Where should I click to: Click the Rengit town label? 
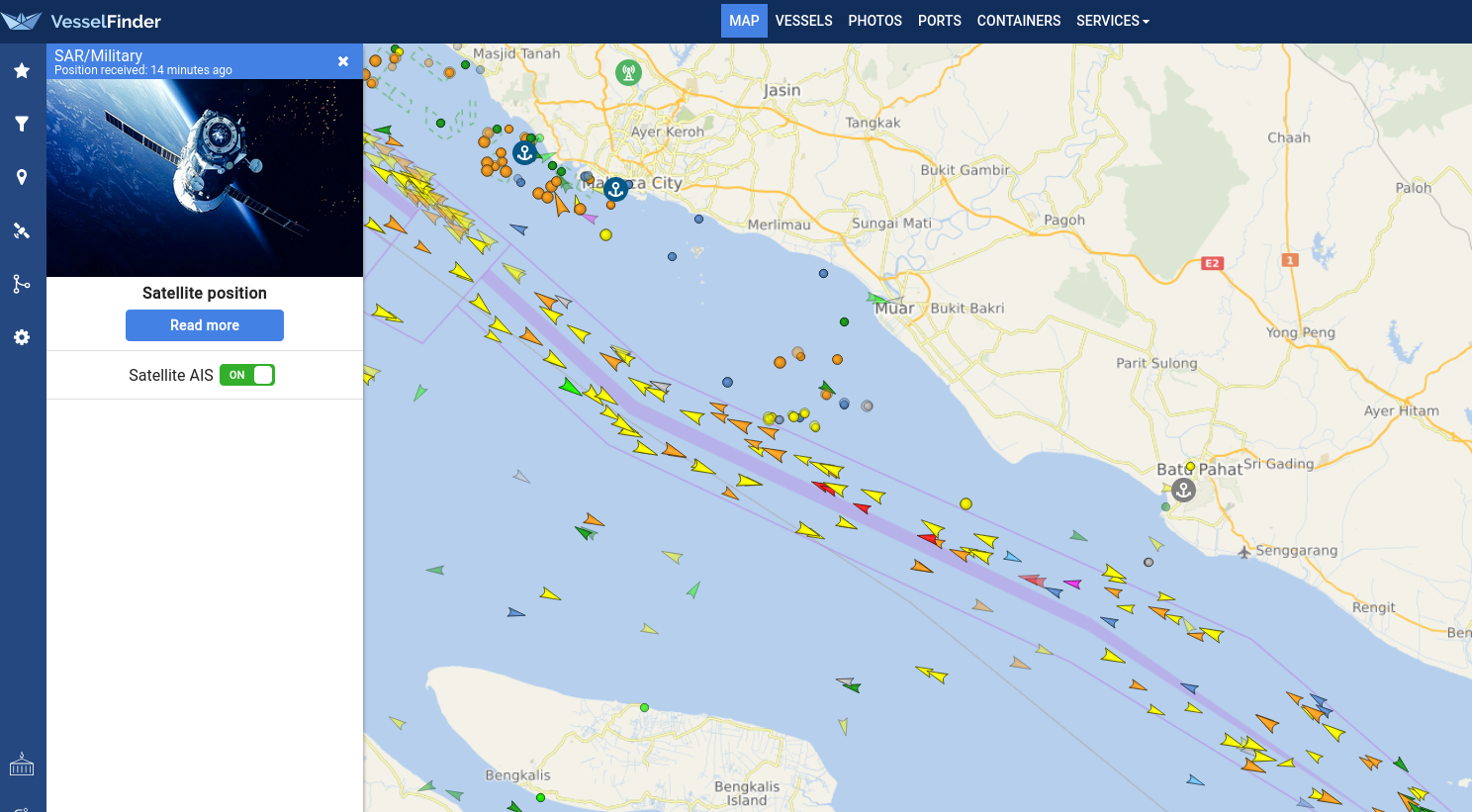point(1374,607)
